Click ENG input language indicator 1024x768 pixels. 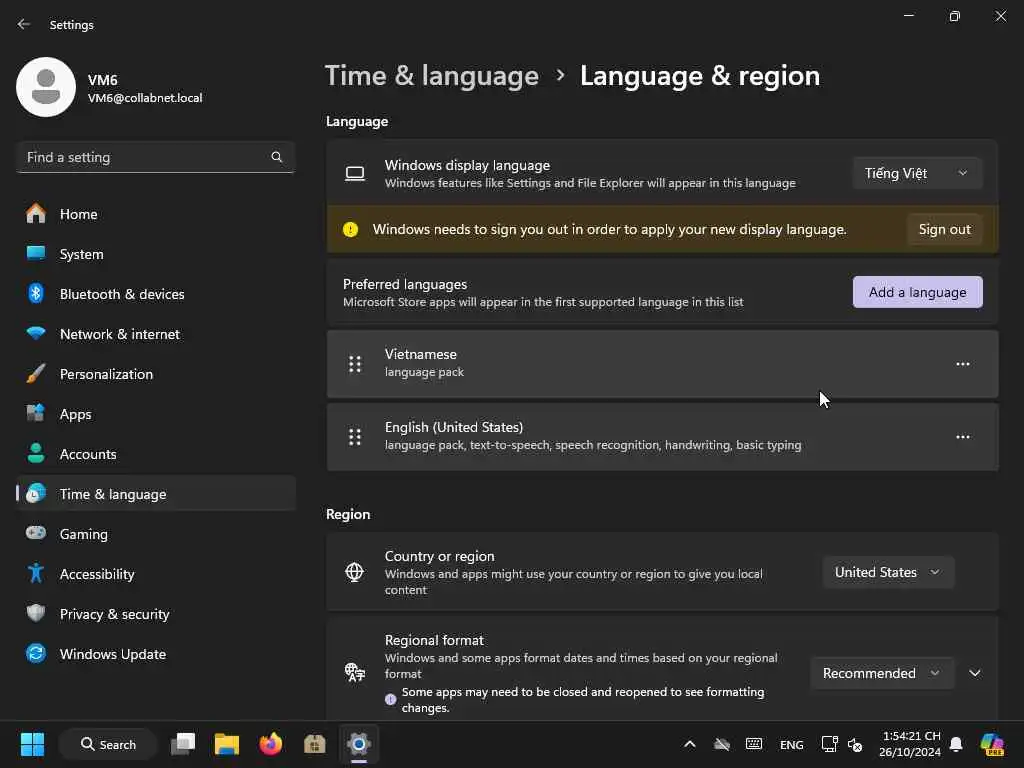tap(792, 744)
